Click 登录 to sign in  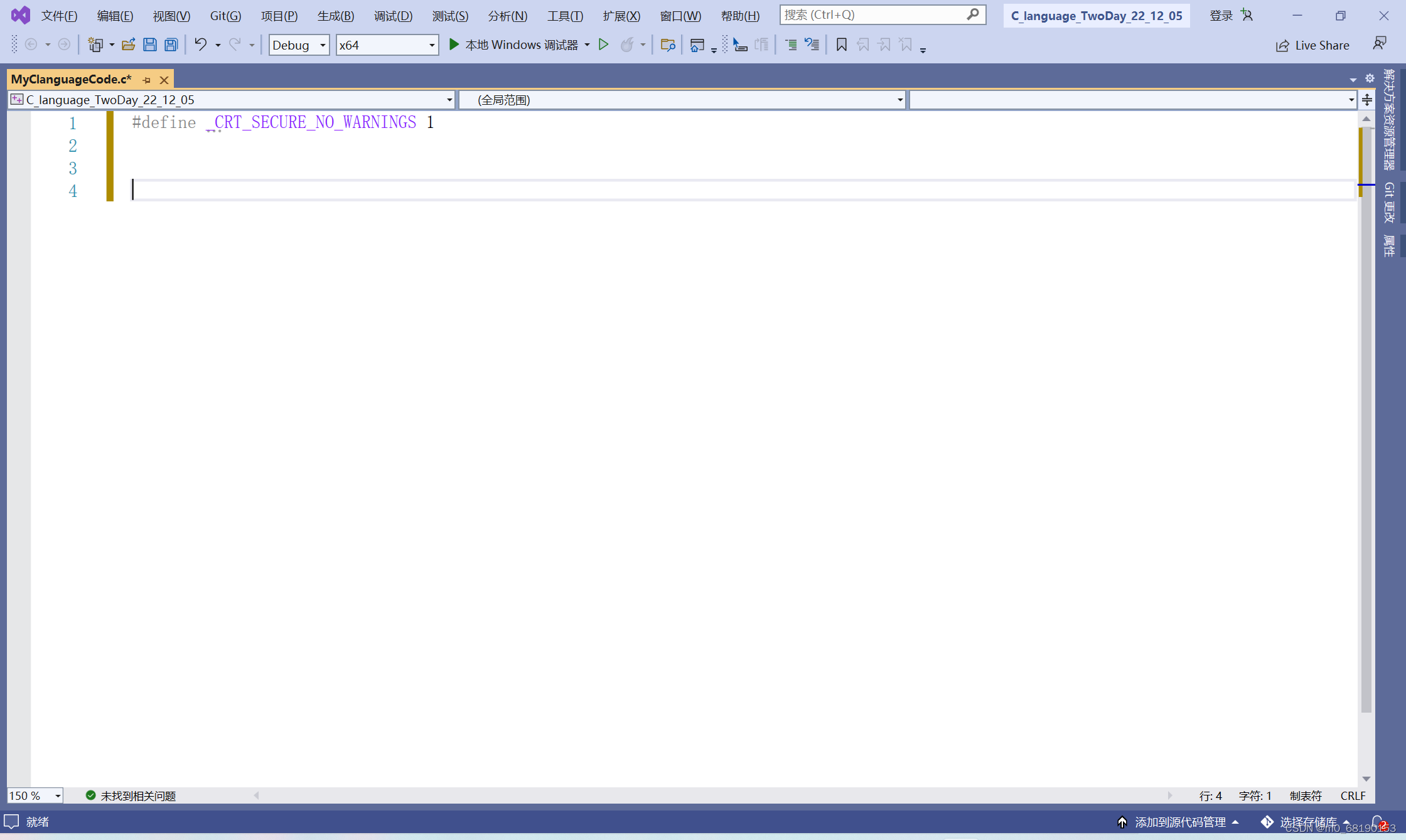[x=1221, y=16]
